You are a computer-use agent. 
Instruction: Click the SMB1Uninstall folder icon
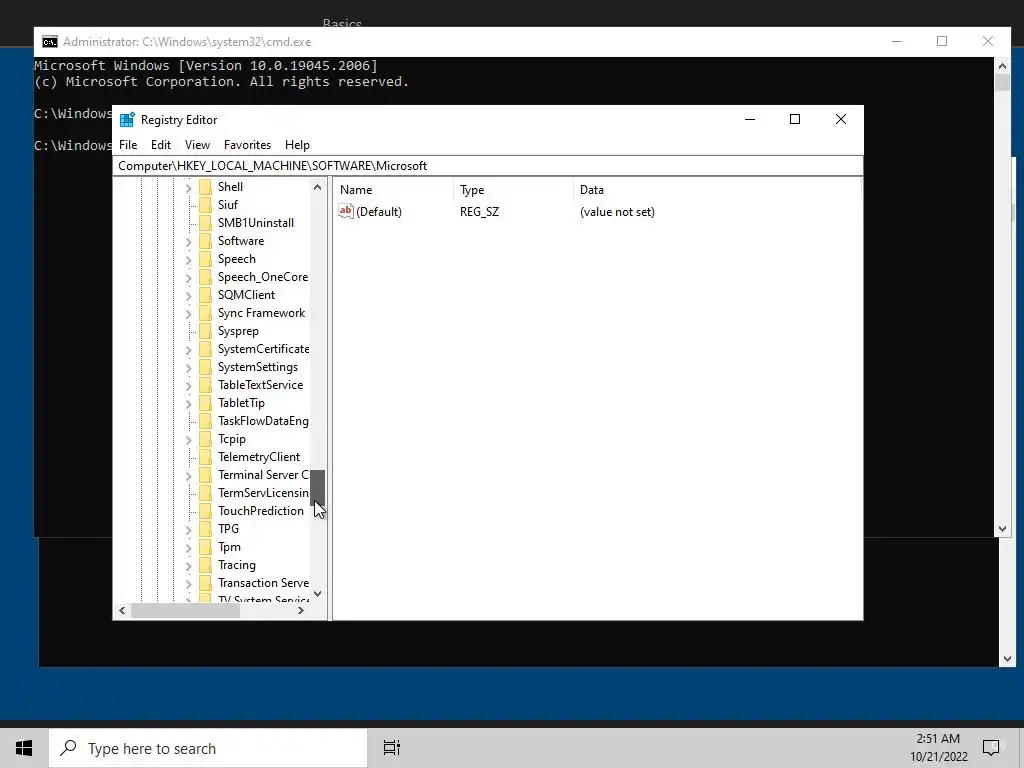tap(205, 223)
